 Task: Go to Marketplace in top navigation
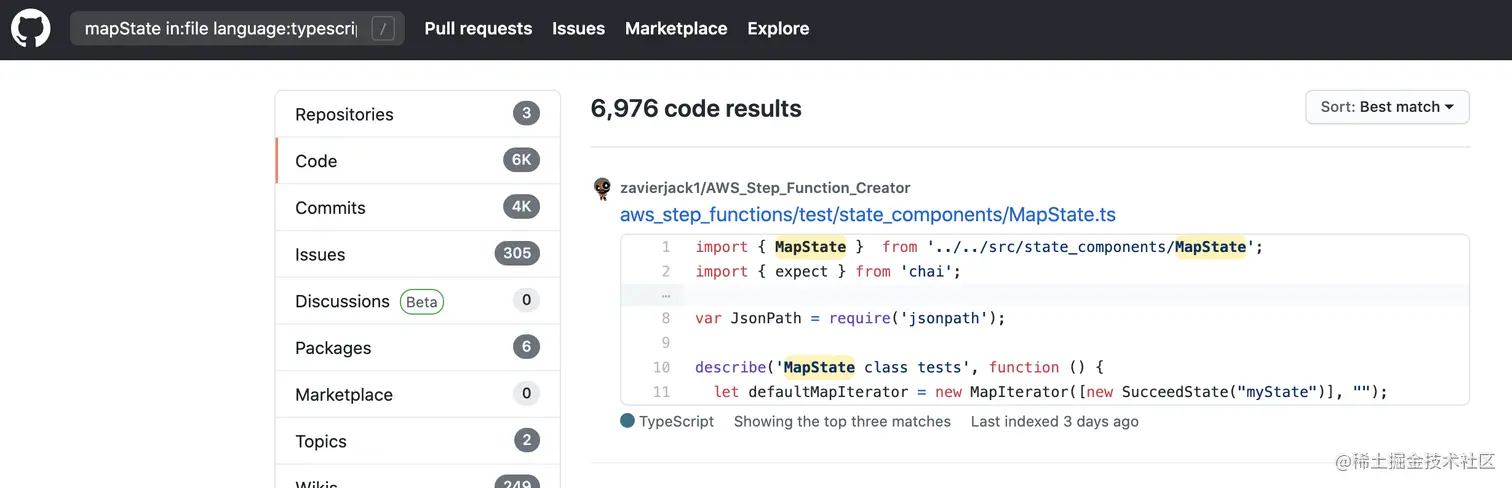point(676,29)
